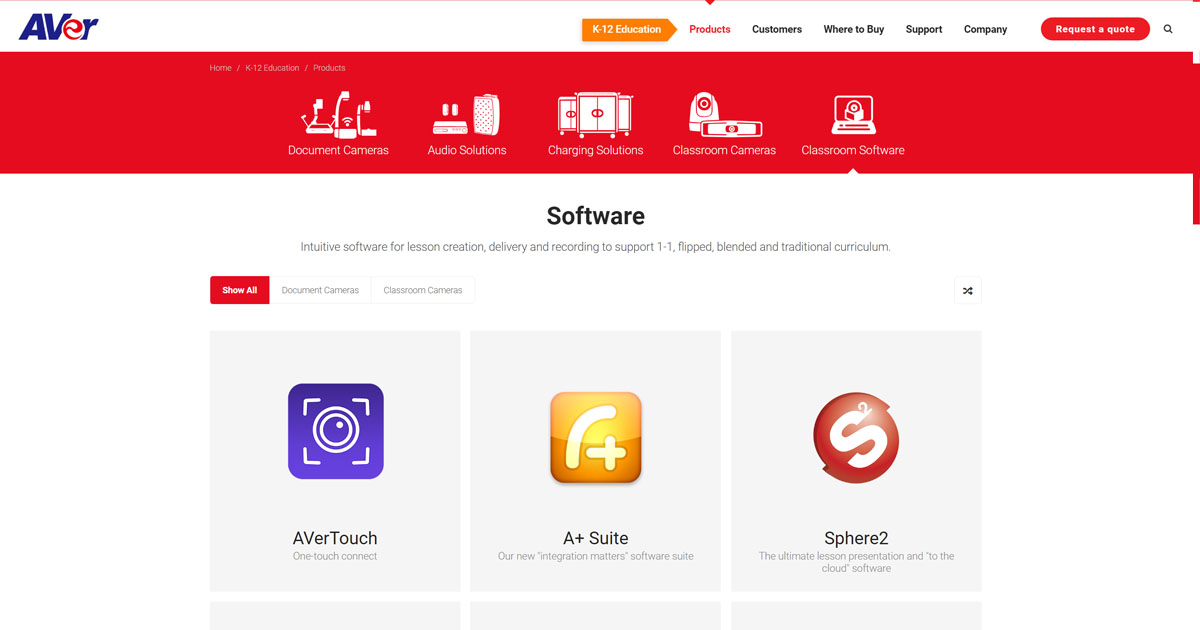Filter software by Classroom Cameras
This screenshot has height=630, width=1200.
coord(423,290)
